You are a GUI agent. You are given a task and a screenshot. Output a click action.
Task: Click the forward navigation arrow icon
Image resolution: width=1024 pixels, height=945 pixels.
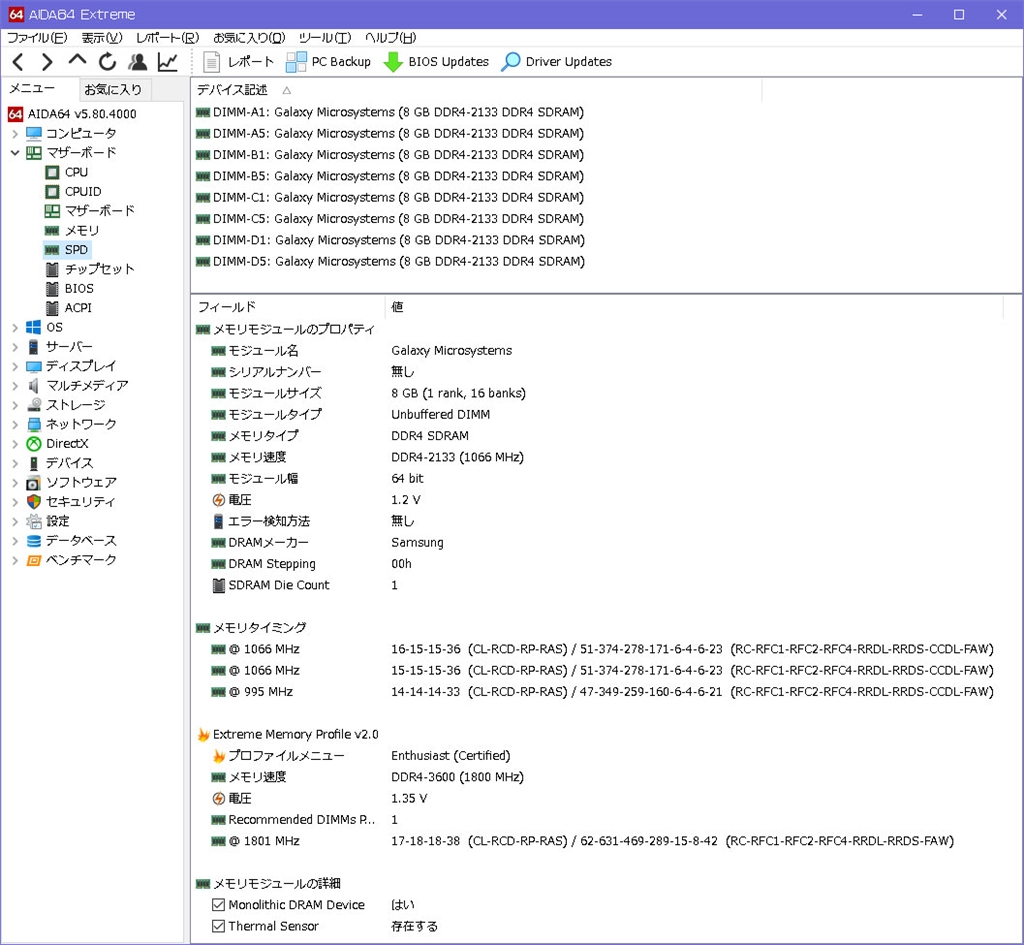tap(47, 62)
